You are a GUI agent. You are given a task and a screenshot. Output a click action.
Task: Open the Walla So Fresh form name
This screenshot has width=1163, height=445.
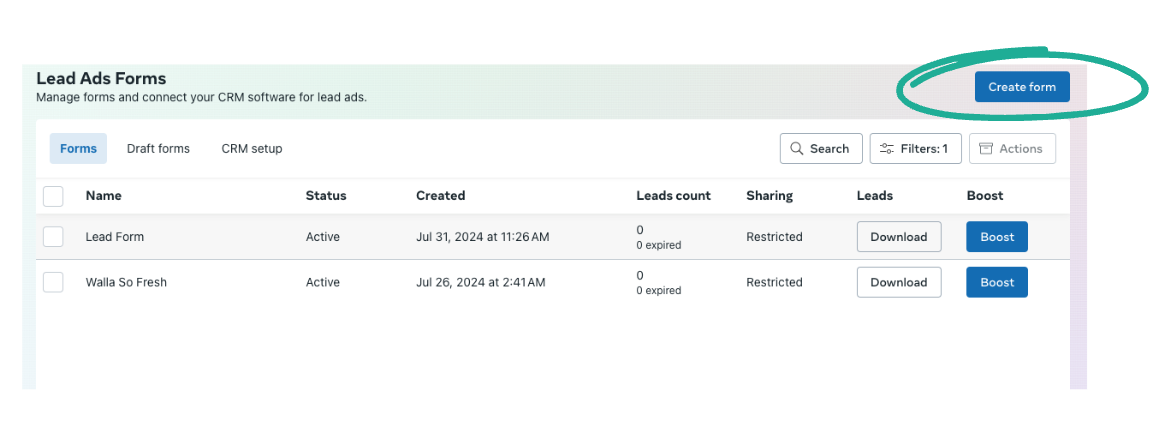(x=126, y=283)
